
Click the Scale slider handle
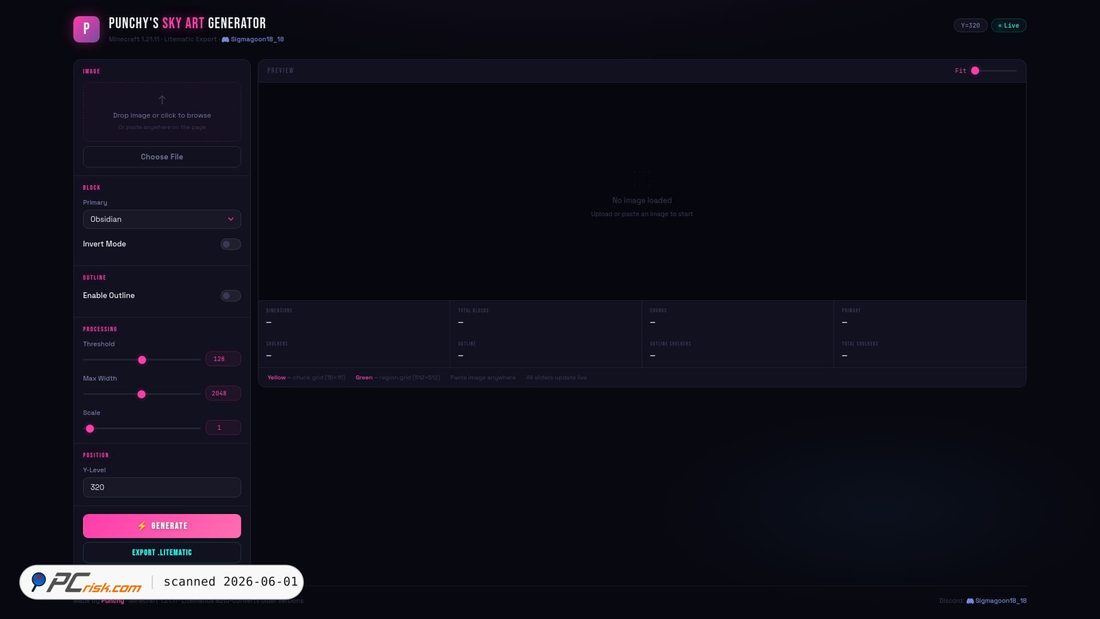pos(90,428)
